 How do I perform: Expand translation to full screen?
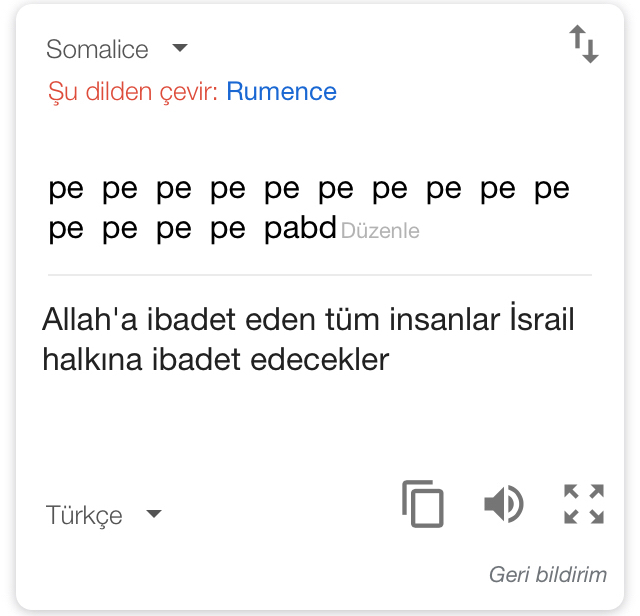click(x=584, y=504)
